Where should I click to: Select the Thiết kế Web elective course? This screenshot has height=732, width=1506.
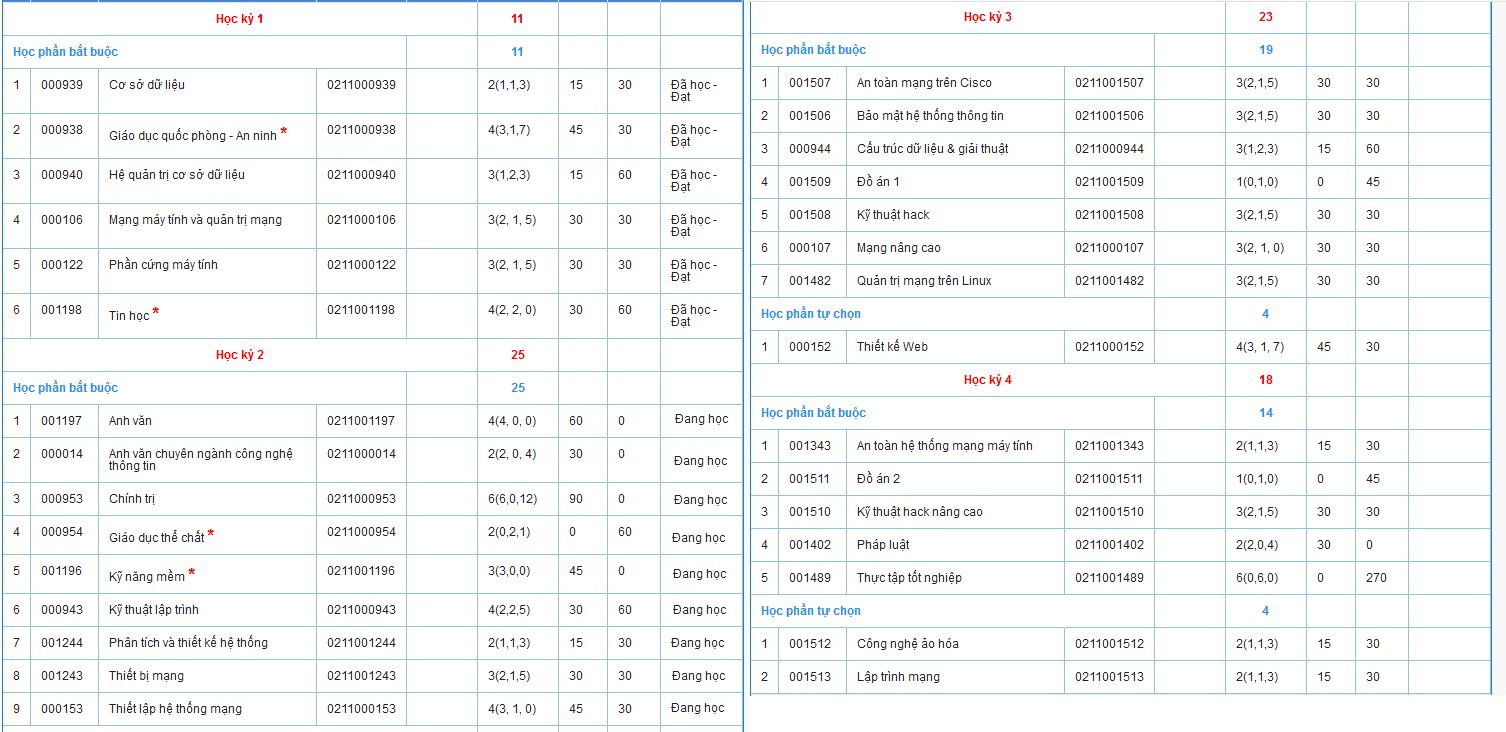[892, 347]
